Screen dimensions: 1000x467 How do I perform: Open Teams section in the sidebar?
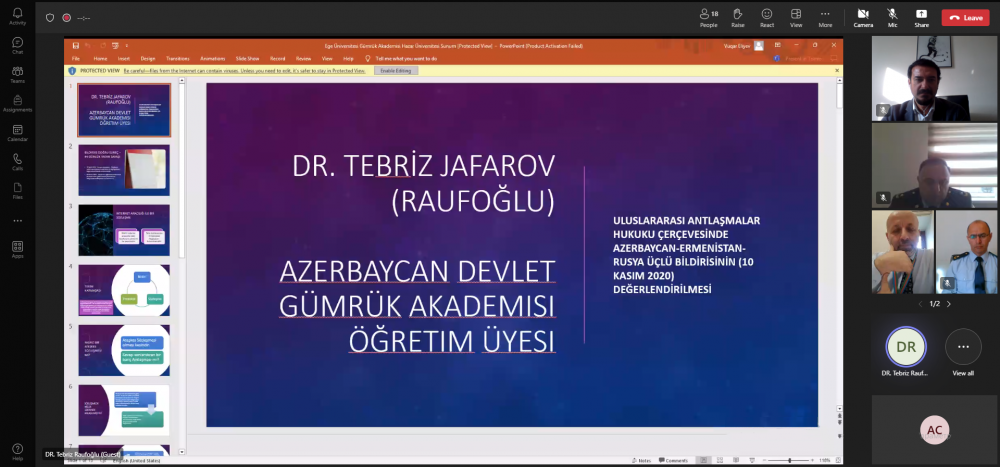(x=17, y=75)
